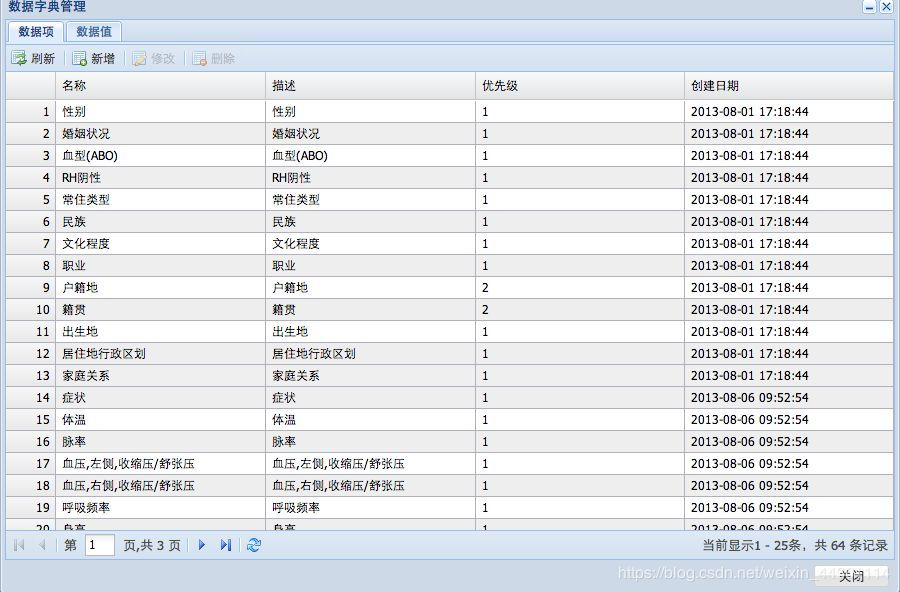
Task: Sort by the 名称 column header
Action: (160, 86)
